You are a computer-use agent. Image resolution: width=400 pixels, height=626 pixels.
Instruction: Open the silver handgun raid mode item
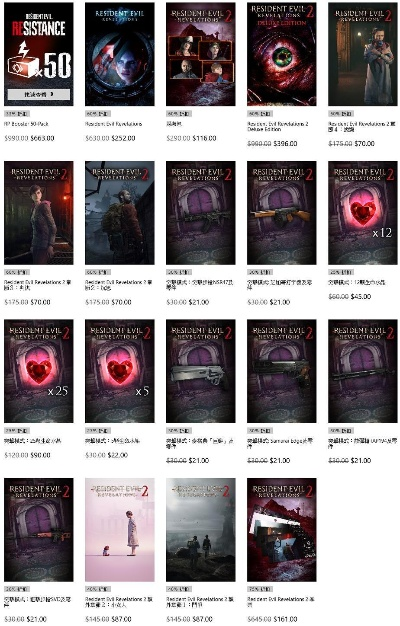tap(201, 371)
